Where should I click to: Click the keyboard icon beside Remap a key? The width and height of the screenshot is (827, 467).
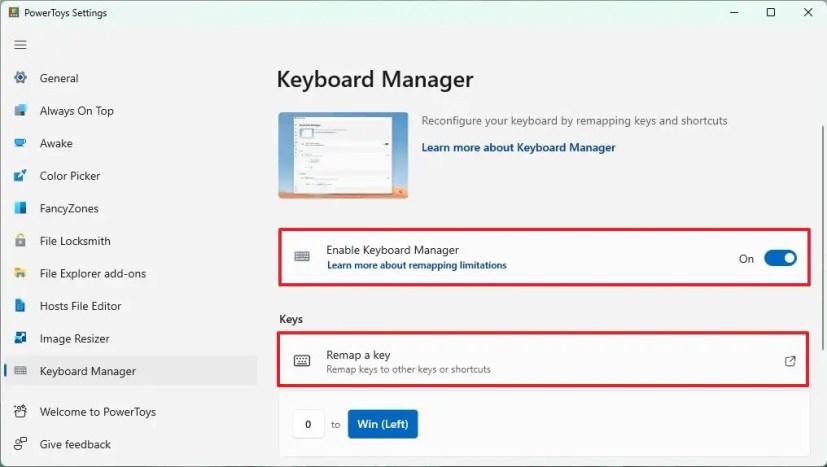pyautogui.click(x=302, y=361)
